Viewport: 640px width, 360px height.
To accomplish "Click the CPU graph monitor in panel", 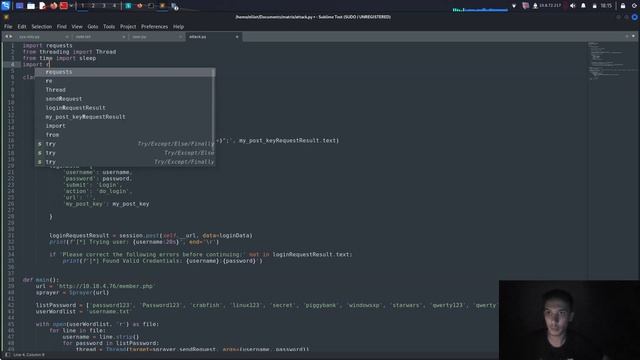I will pos(480,8).
